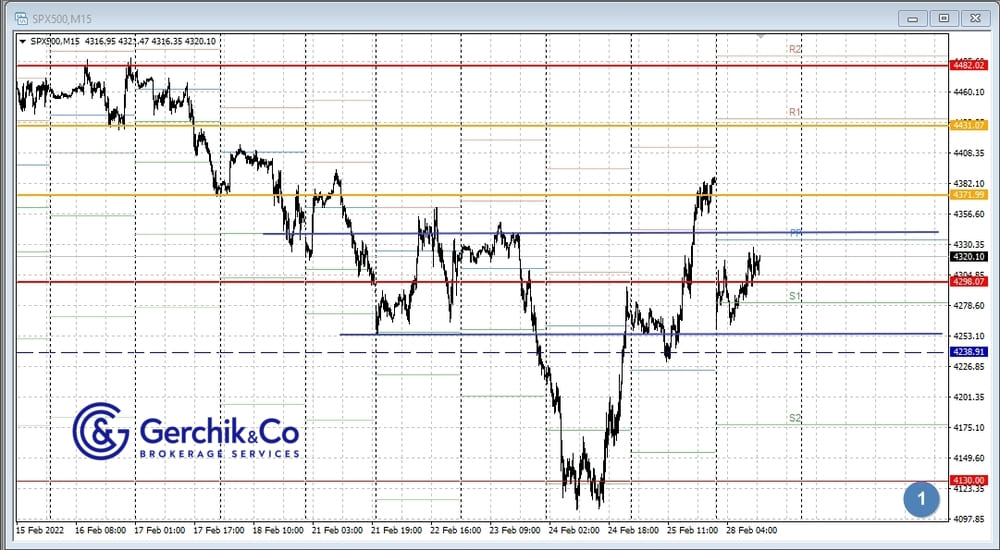The image size is (1000, 550).
Task: Expand the SPX500,M15 arrow in chart corner
Action: point(24,41)
